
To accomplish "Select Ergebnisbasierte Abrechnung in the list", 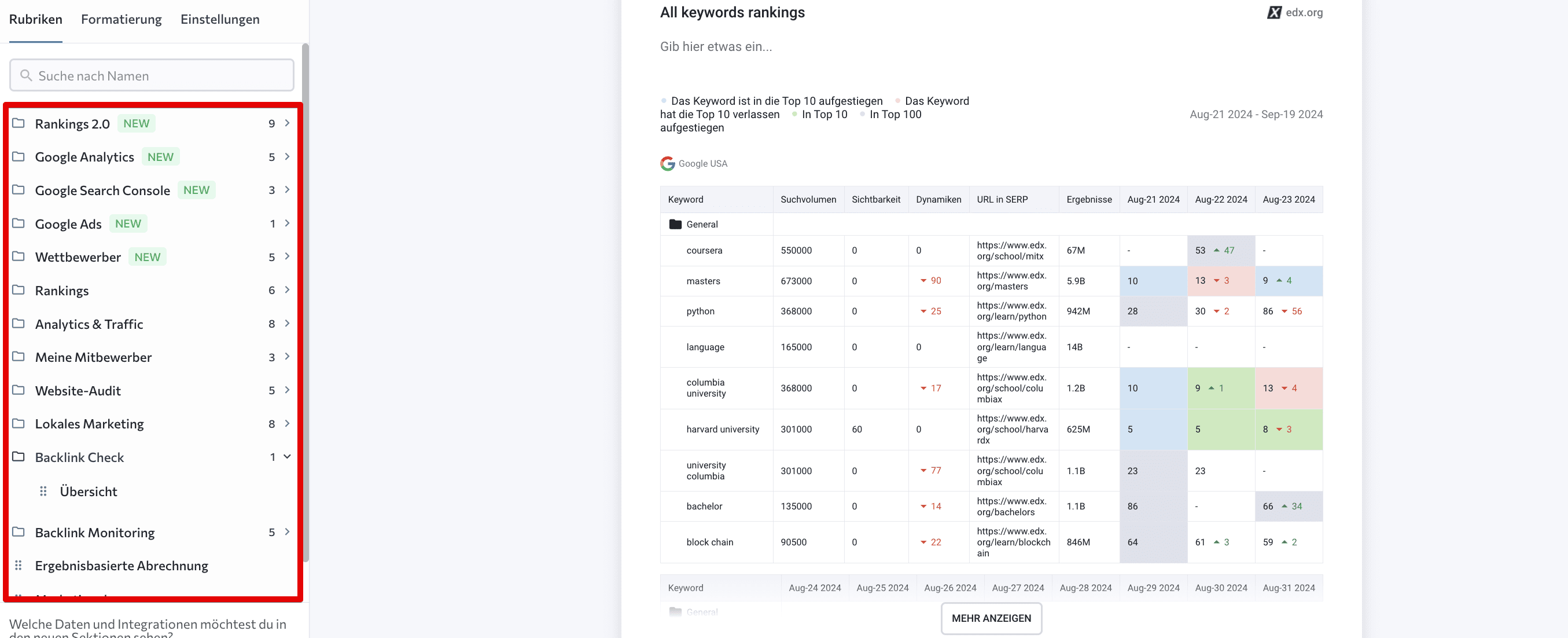I will click(x=121, y=566).
